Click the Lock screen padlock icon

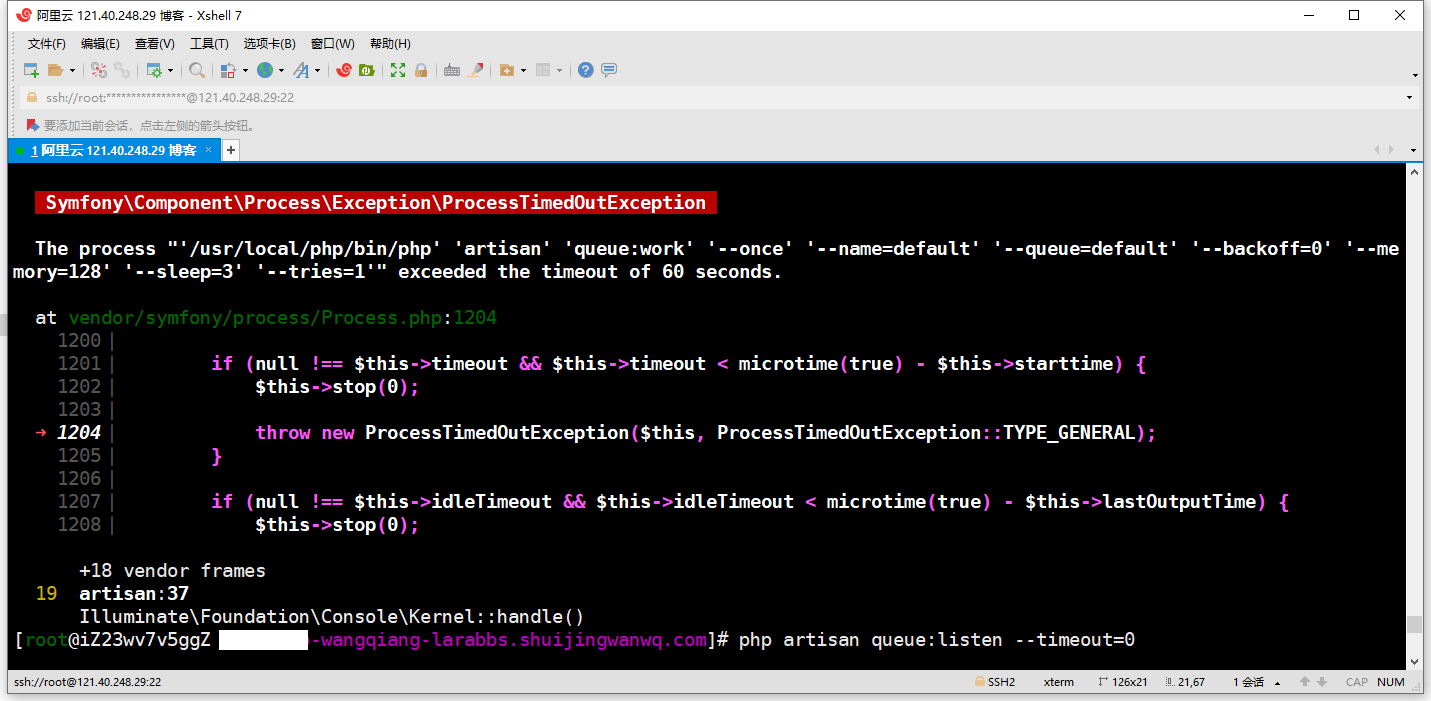(421, 70)
